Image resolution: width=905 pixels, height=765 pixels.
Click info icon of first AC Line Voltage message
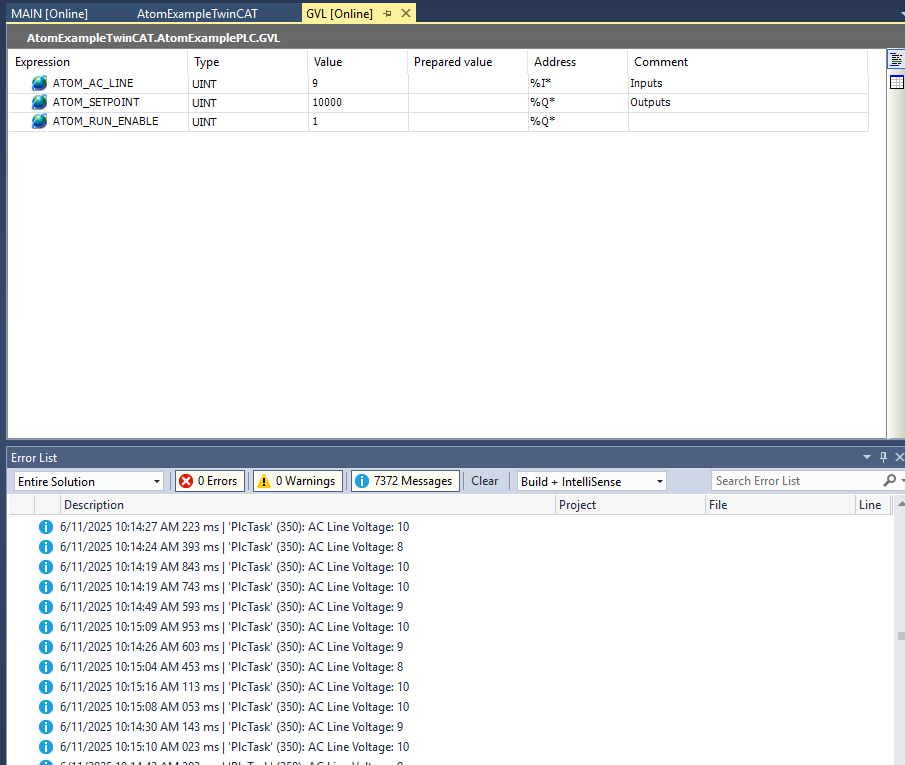[x=45, y=527]
